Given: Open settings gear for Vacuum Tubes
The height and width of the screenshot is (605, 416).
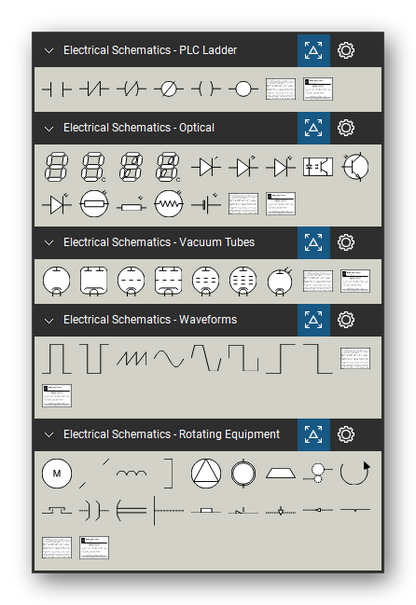Looking at the screenshot, I should pyautogui.click(x=346, y=243).
